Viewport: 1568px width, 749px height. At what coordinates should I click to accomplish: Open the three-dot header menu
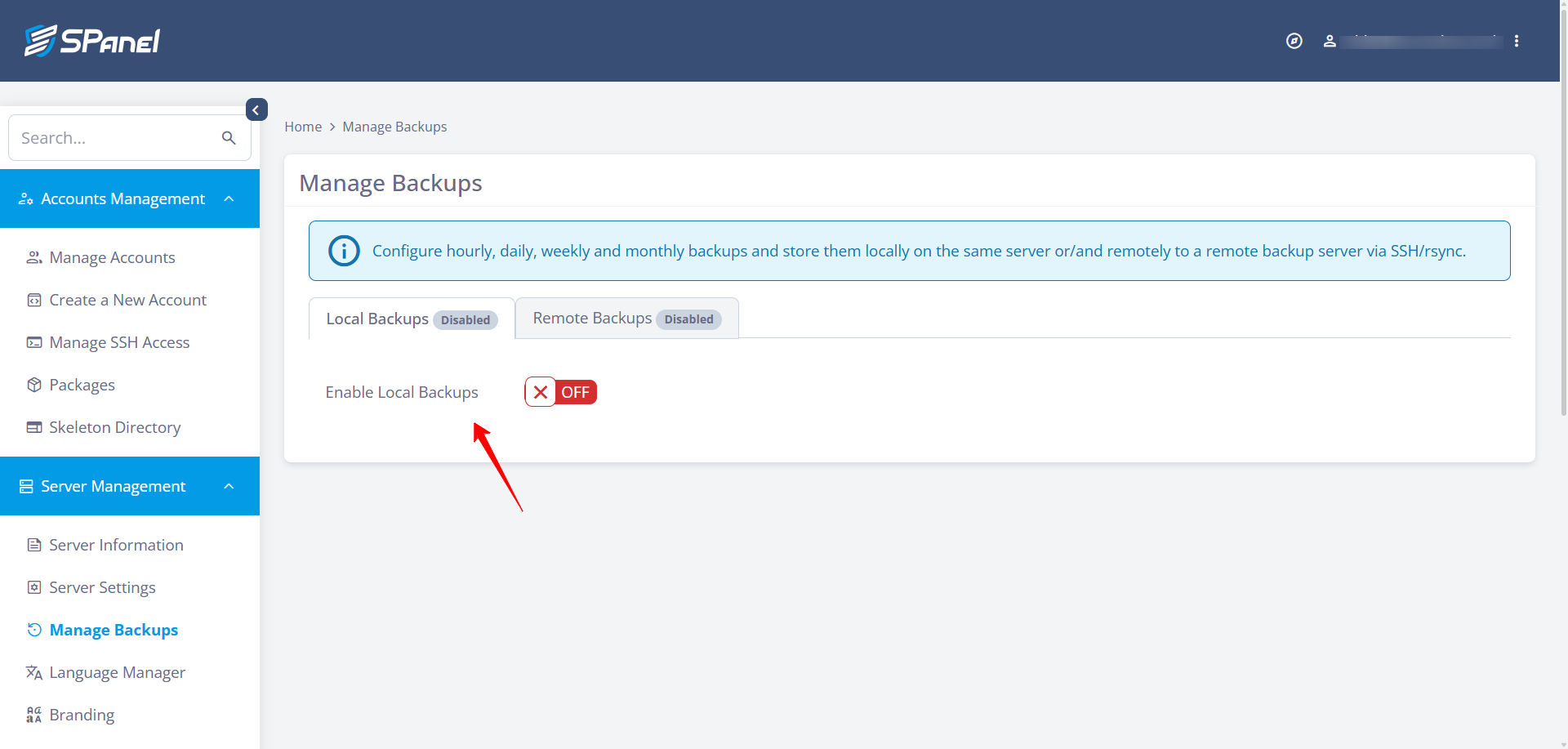coord(1517,41)
